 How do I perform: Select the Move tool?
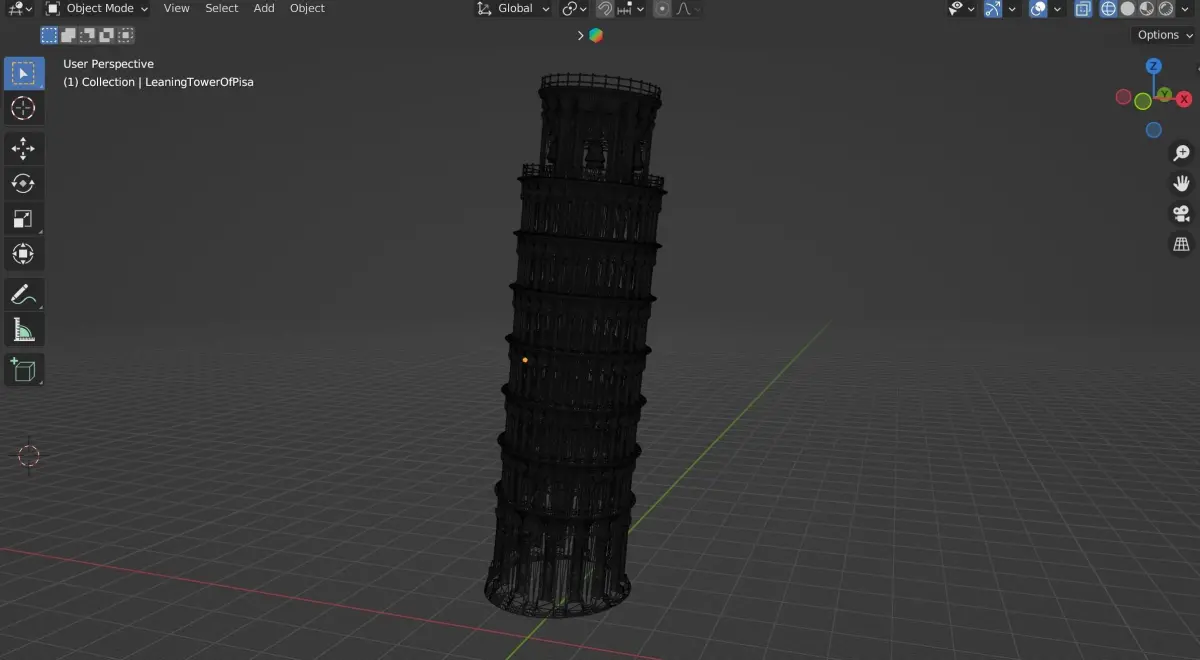(24, 148)
